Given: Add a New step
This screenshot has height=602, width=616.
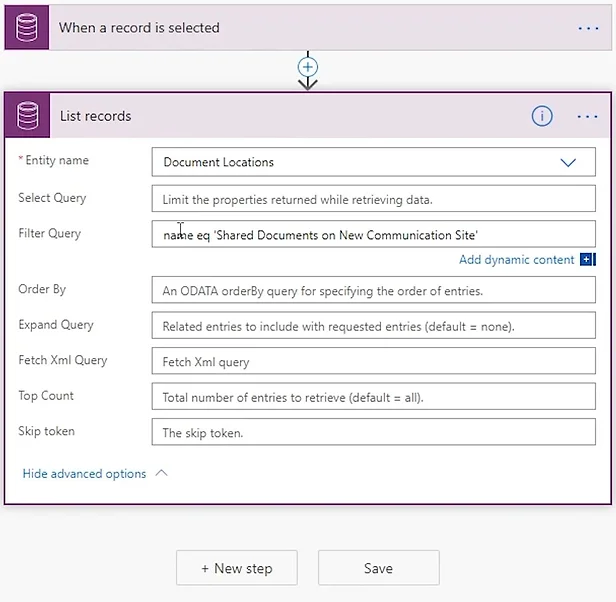Looking at the screenshot, I should 237,568.
